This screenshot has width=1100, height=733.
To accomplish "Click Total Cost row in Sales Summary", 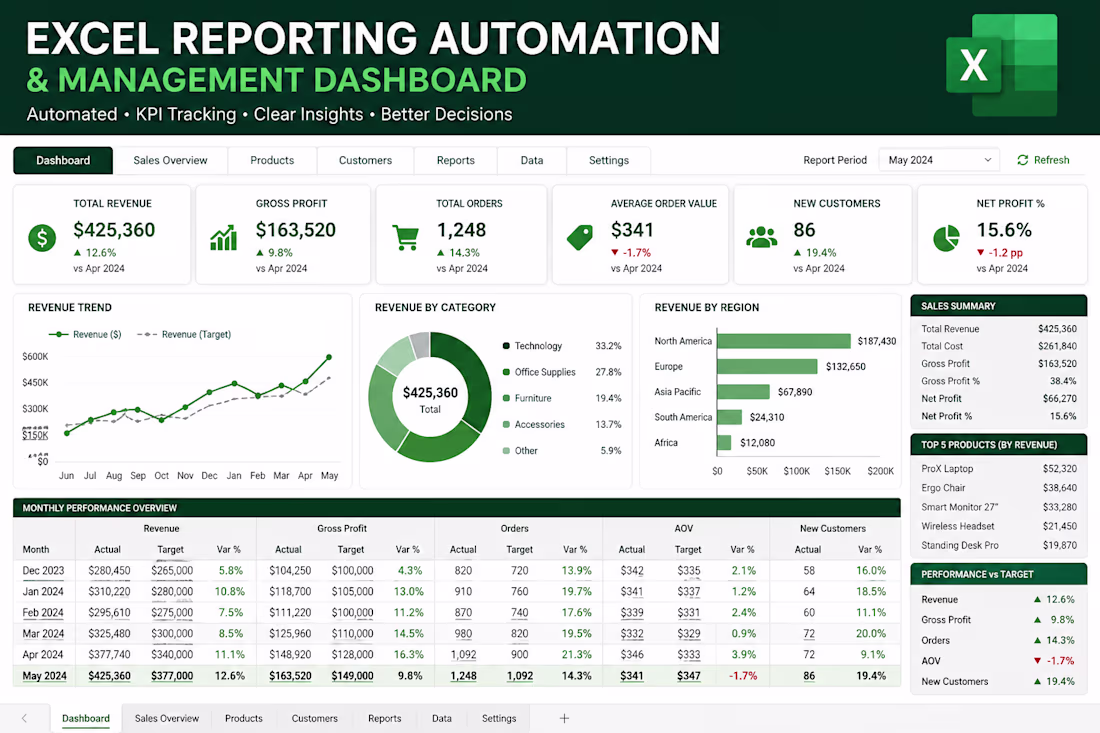I will [x=999, y=346].
